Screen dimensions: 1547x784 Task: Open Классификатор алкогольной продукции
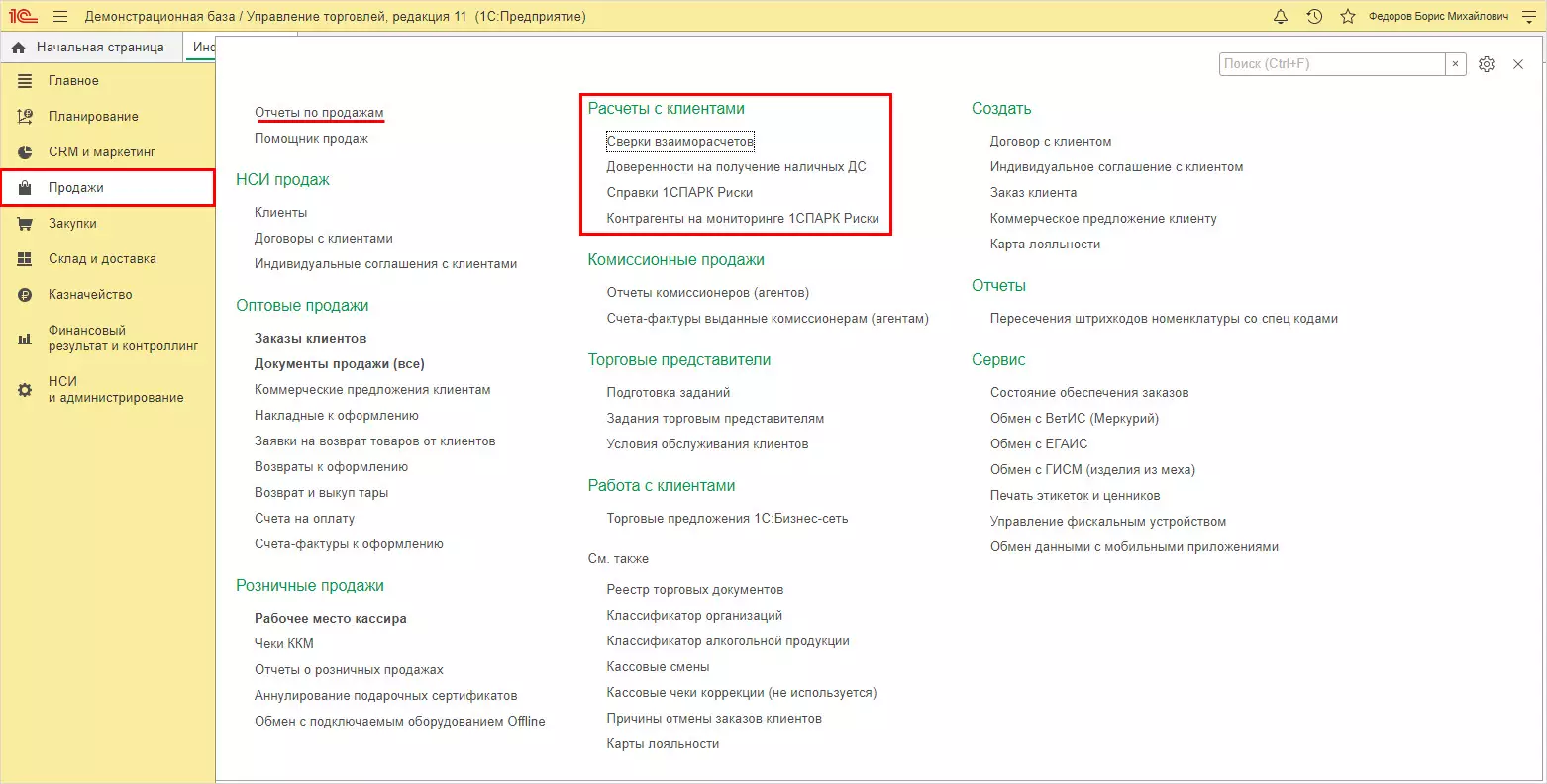(x=728, y=641)
